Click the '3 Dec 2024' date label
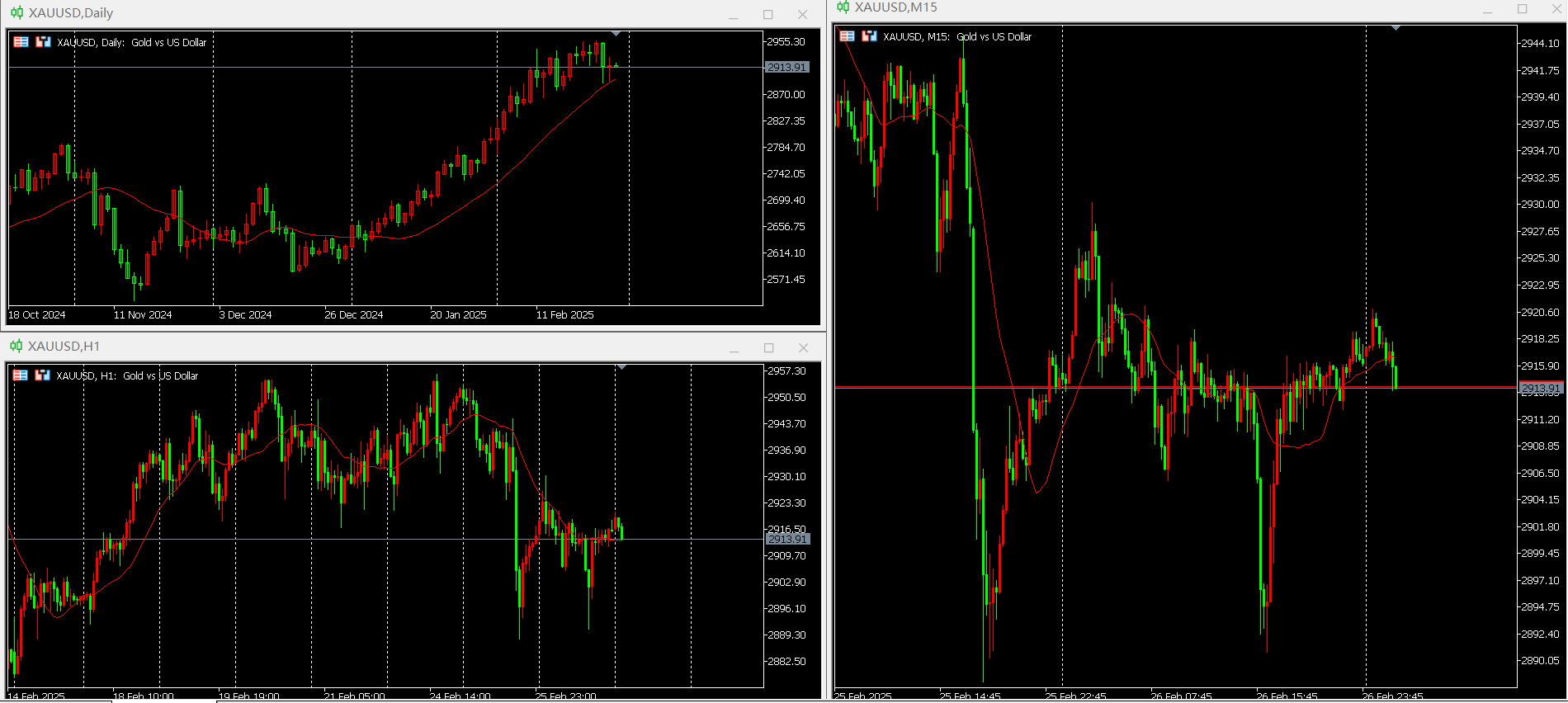The height and width of the screenshot is (703, 1568). (245, 314)
